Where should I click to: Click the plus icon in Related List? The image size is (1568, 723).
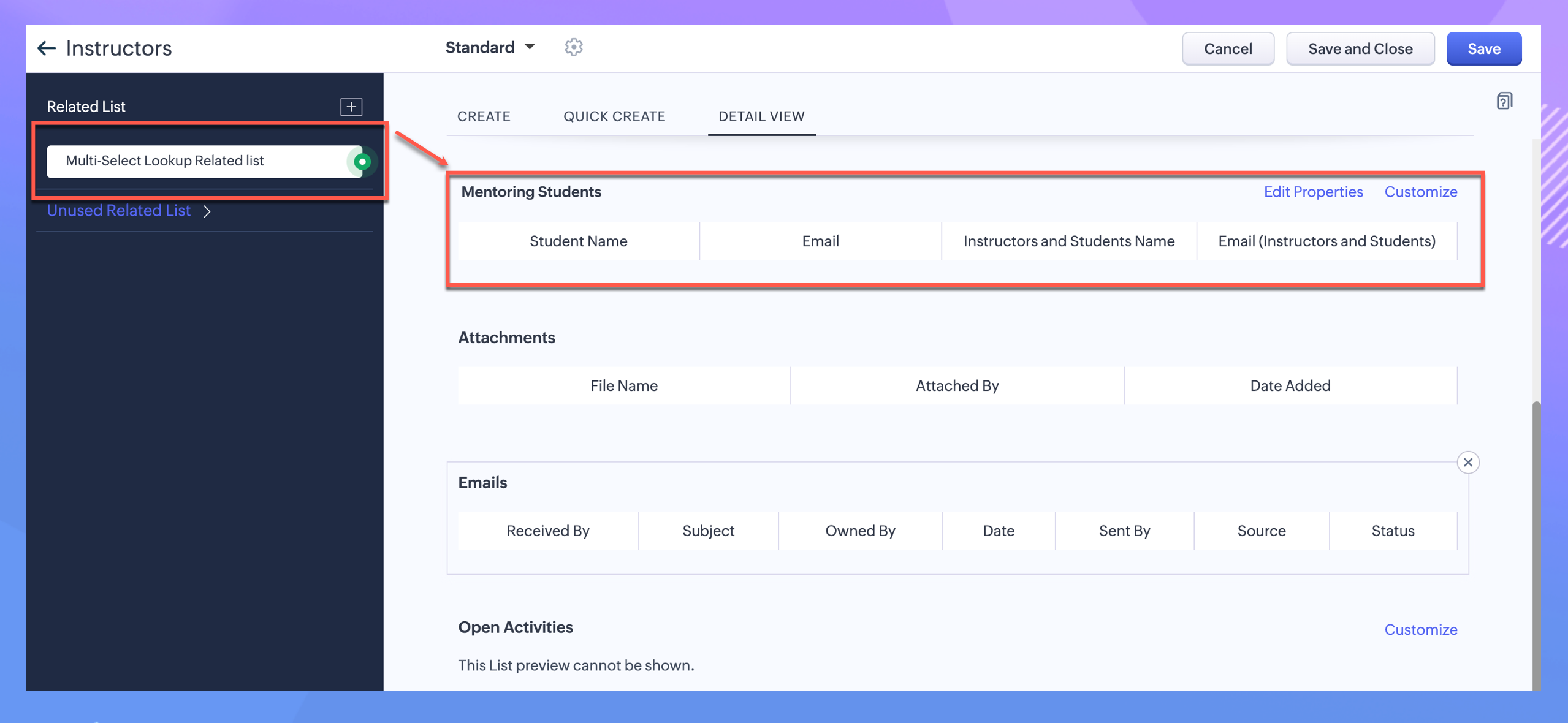351,107
